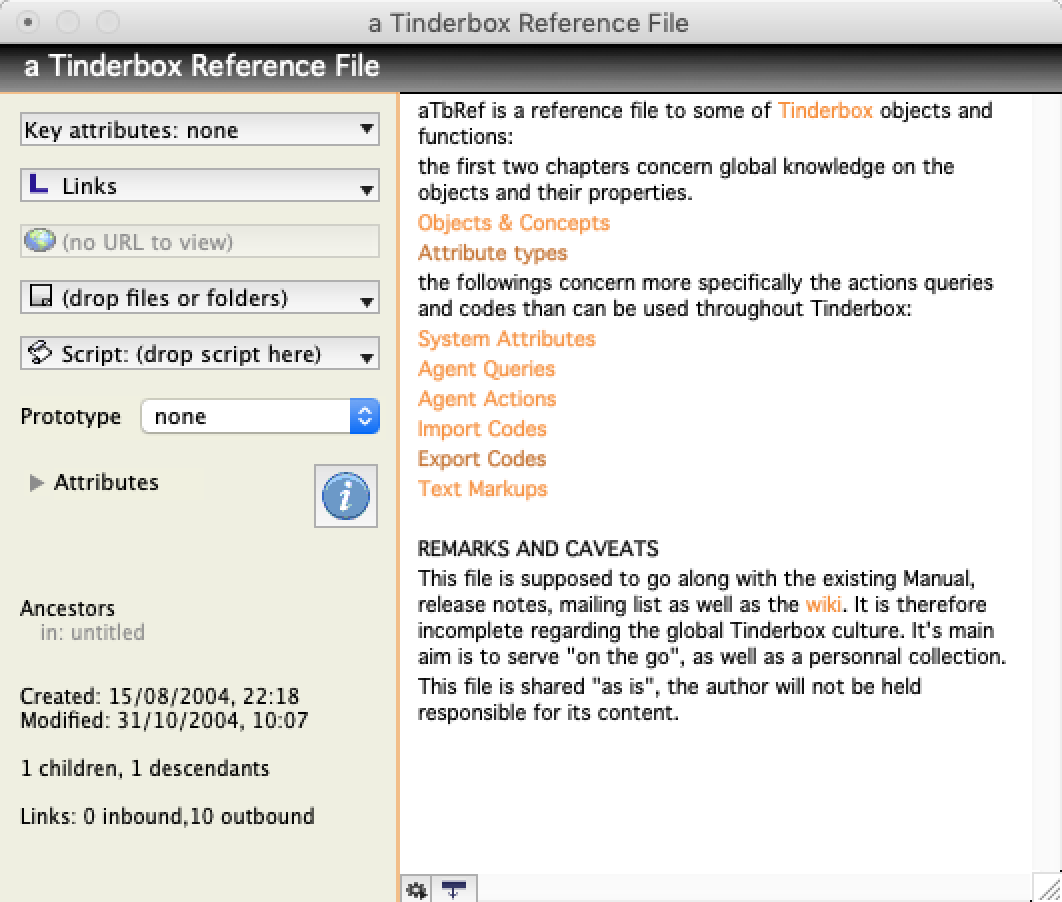Screen dimensions: 1062x902
Task: Click the blue L icon in Links
Action: tap(38, 186)
